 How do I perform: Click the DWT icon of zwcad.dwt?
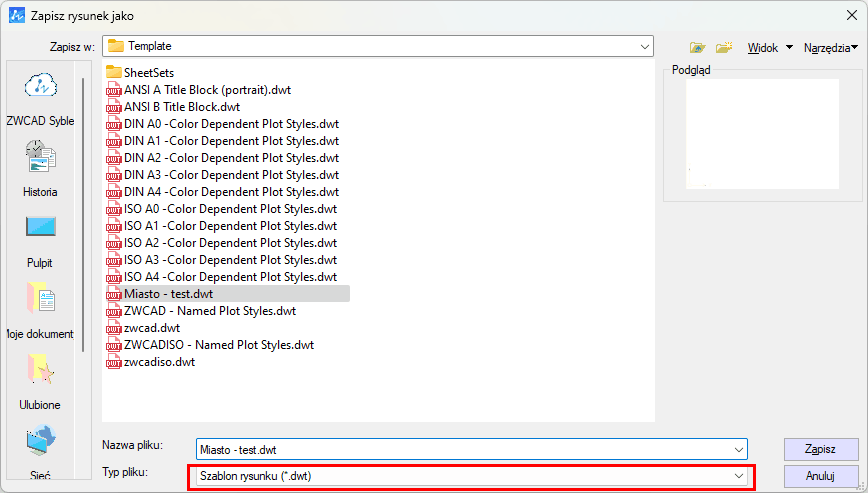113,328
